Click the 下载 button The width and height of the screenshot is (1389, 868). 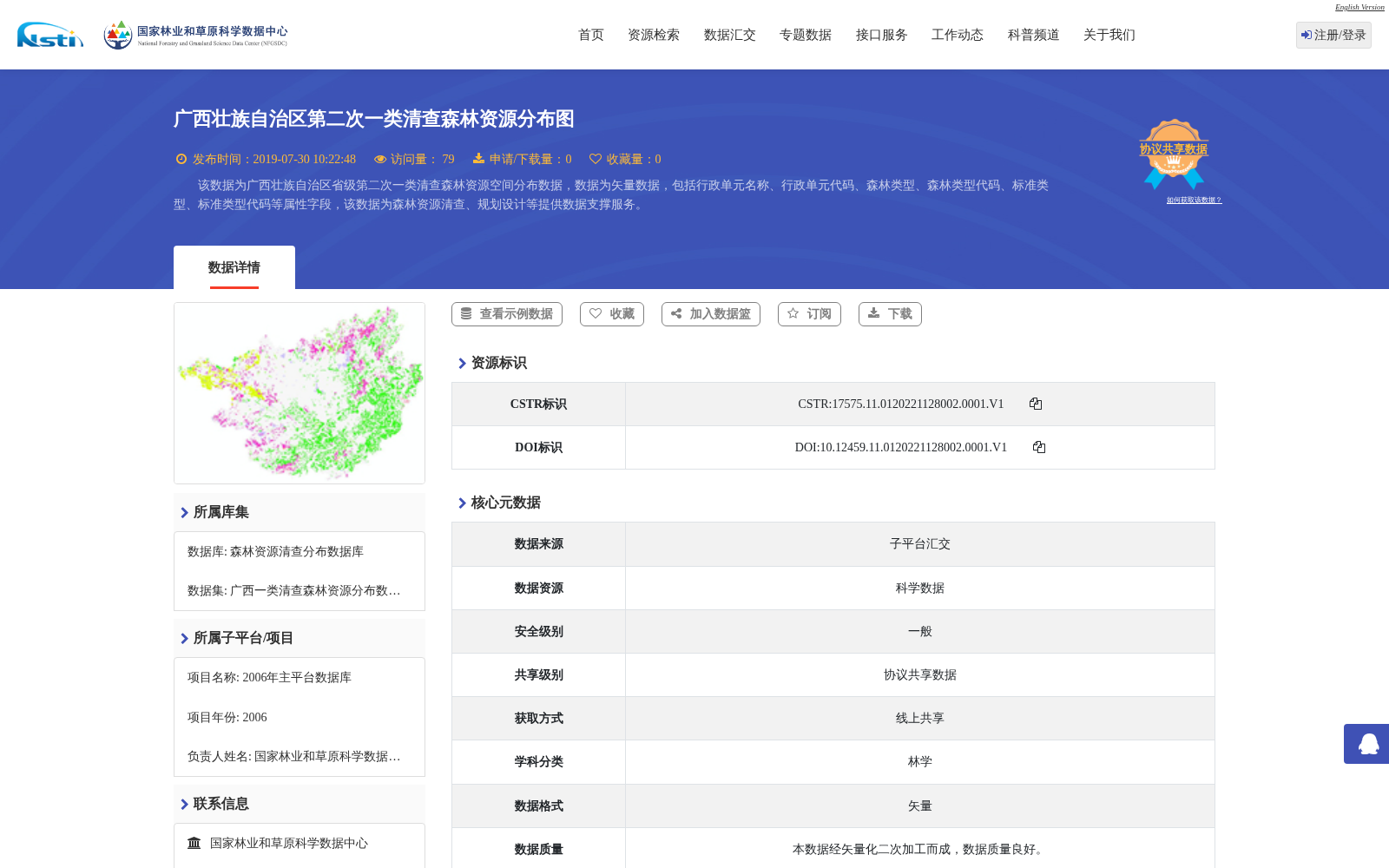(x=890, y=314)
